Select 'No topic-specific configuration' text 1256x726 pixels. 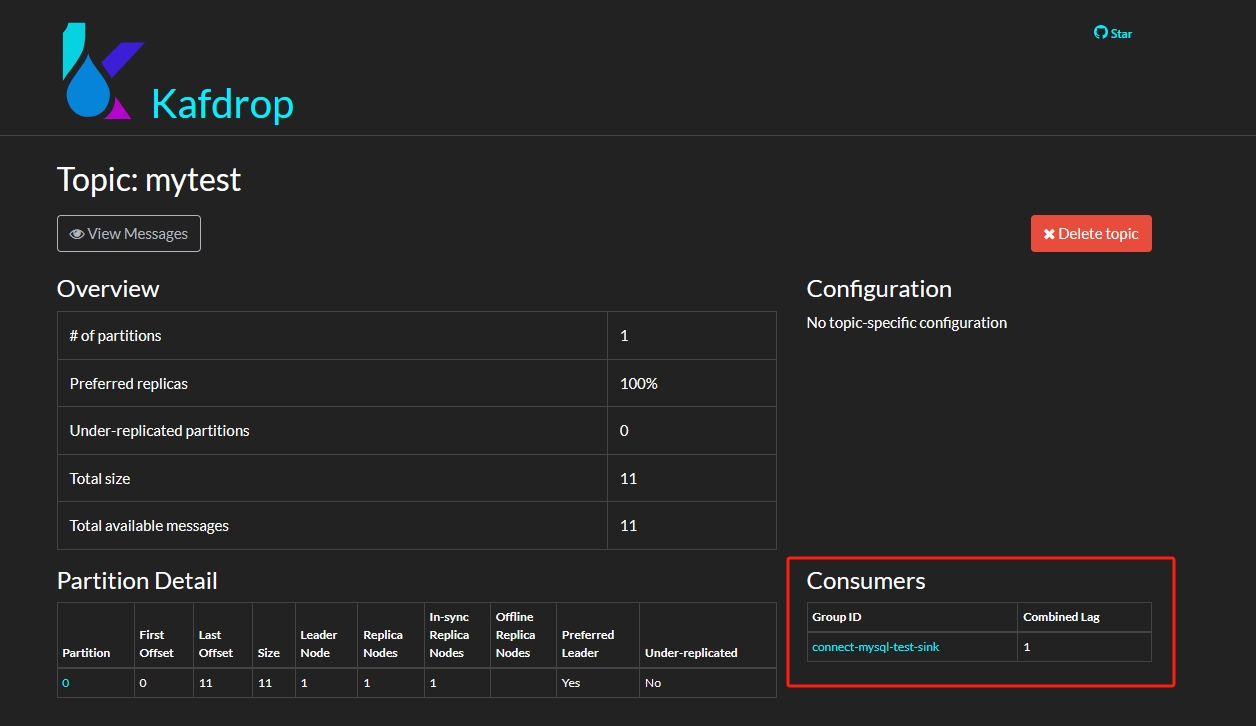tap(907, 323)
